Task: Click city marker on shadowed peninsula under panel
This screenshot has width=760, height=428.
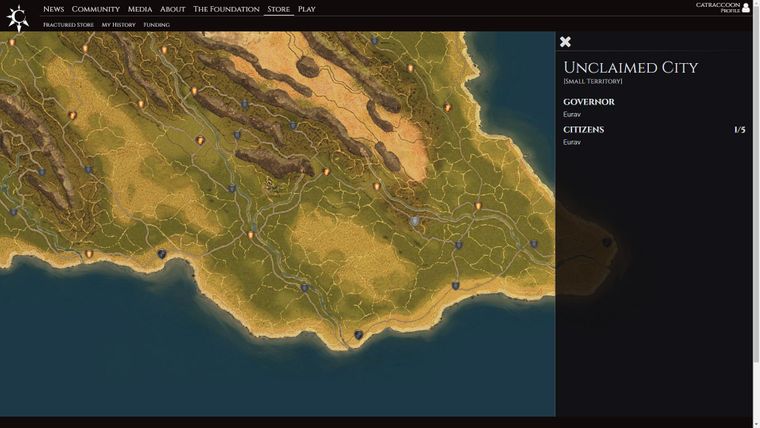Action: point(607,243)
